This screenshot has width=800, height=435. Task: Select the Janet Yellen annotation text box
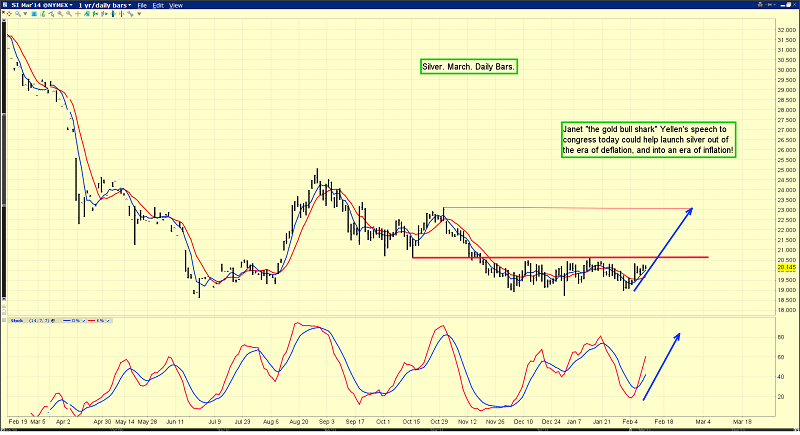648,139
